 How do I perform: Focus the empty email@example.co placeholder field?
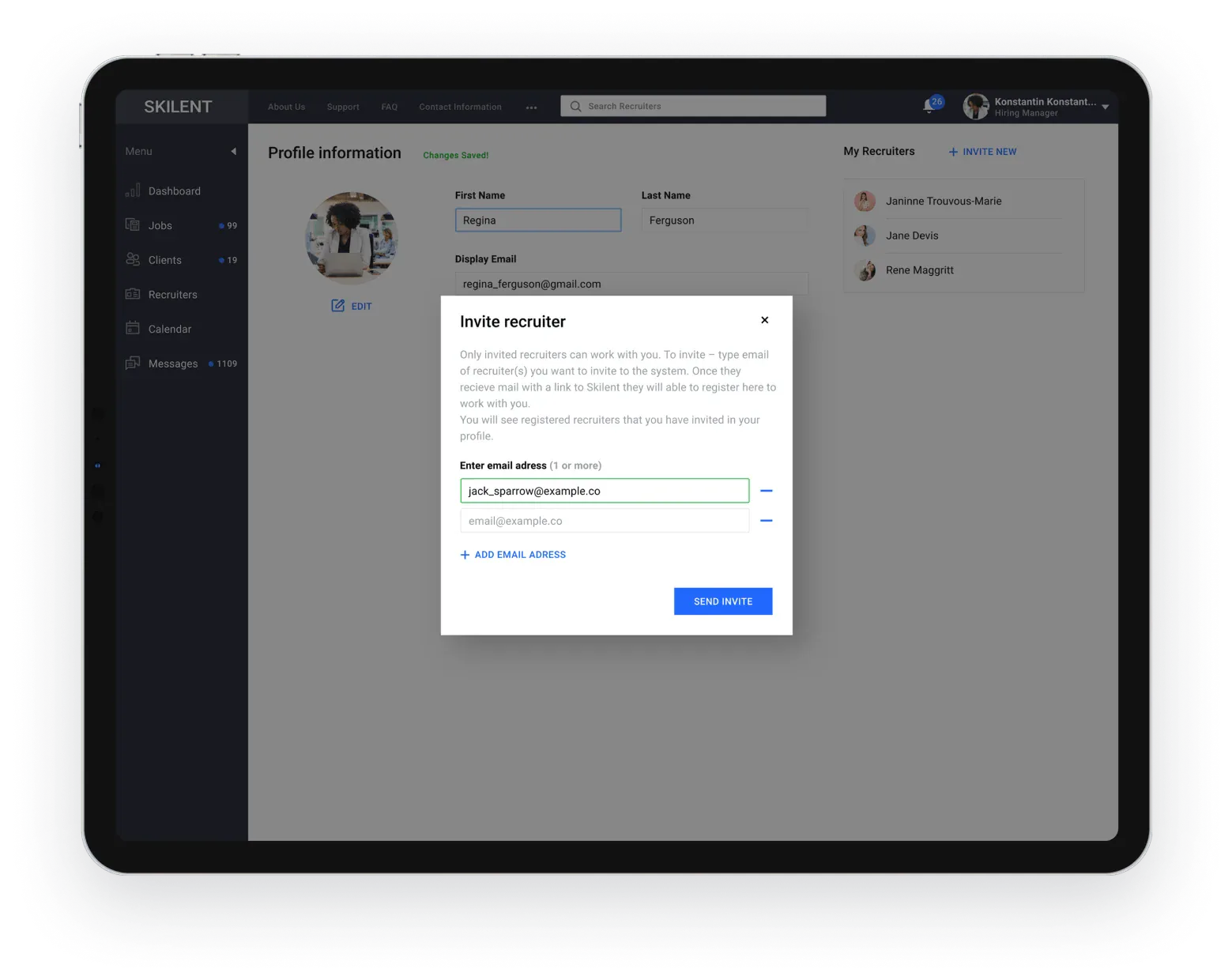pos(605,521)
